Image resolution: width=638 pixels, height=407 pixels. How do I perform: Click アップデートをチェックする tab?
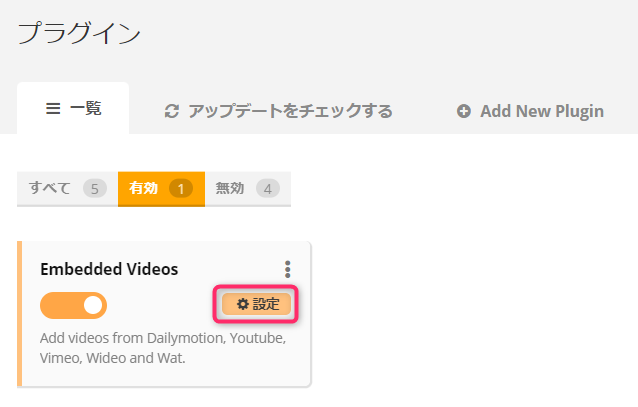(x=278, y=111)
